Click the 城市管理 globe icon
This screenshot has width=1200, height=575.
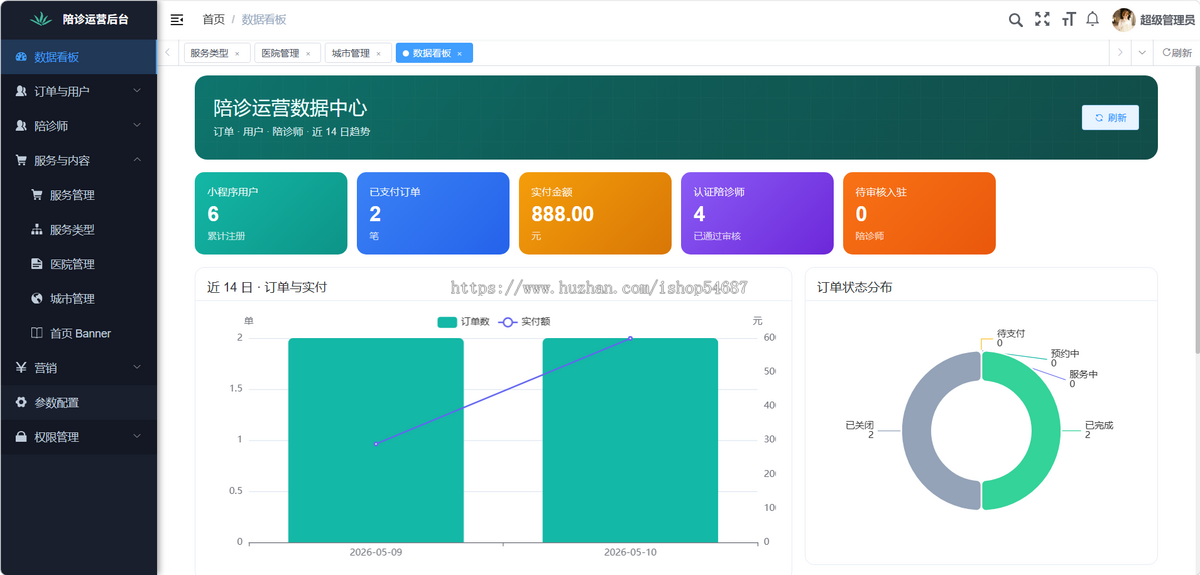pos(37,298)
